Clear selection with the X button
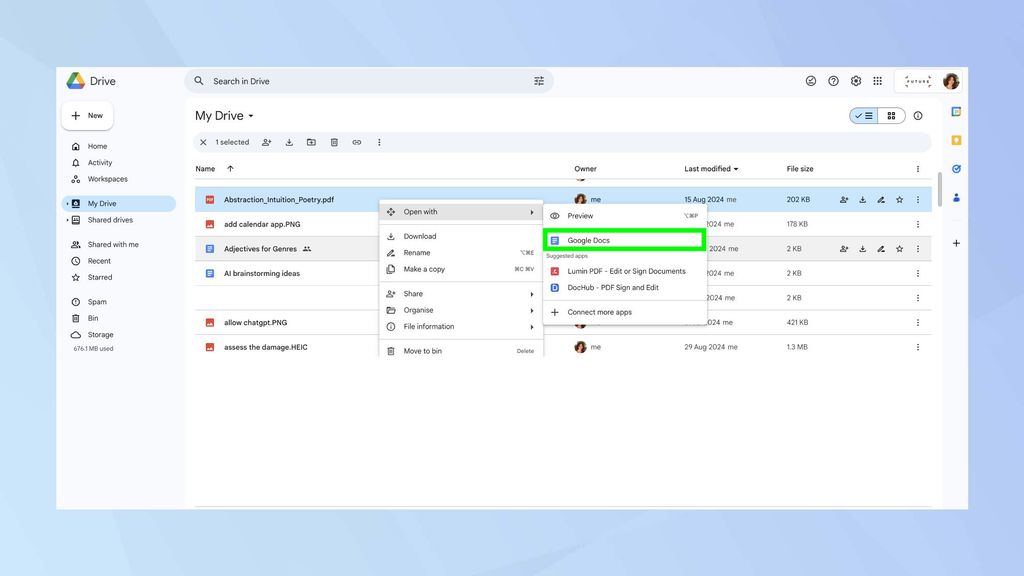1024x576 pixels. 203,142
